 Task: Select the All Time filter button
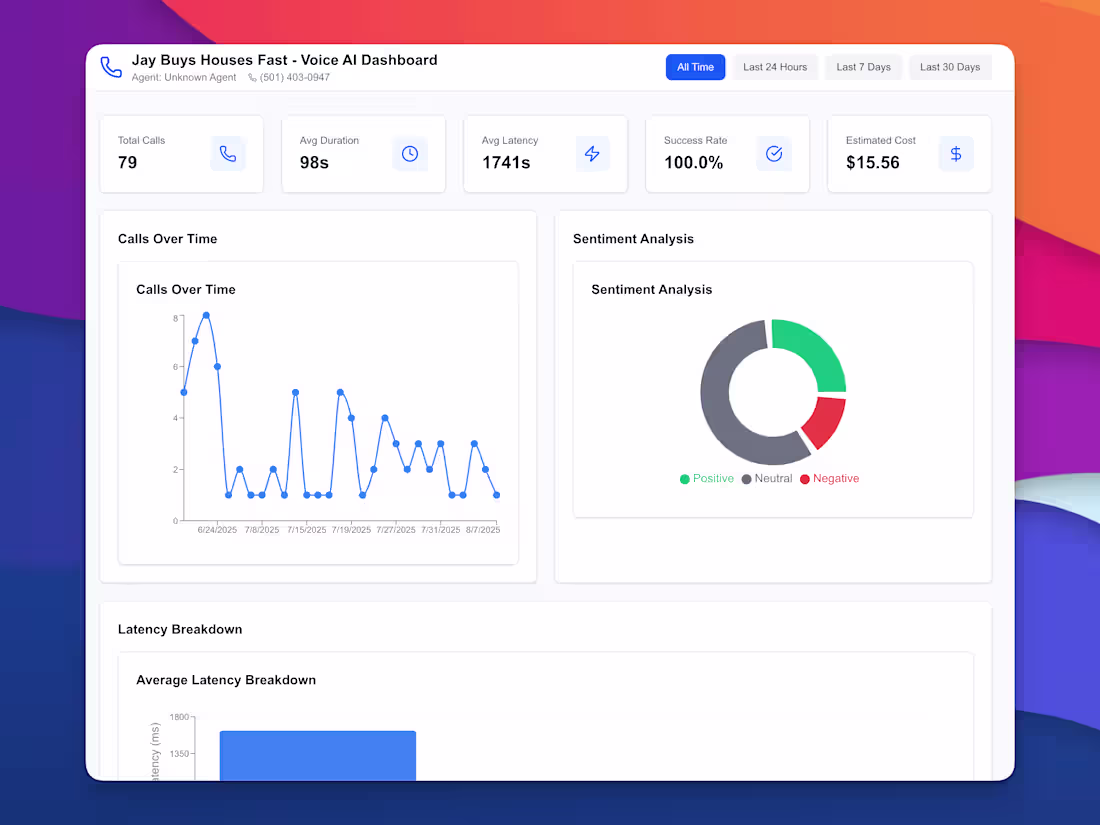pyautogui.click(x=695, y=66)
